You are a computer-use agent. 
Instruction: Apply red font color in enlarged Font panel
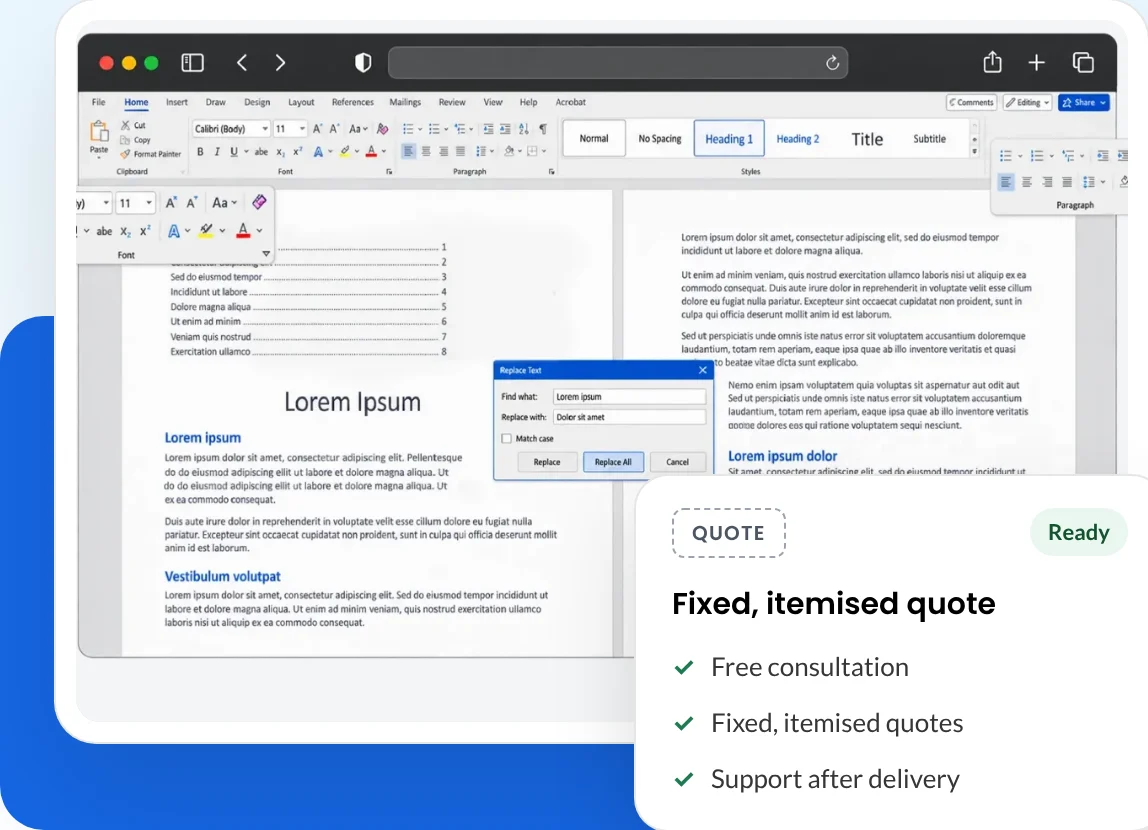coord(243,231)
